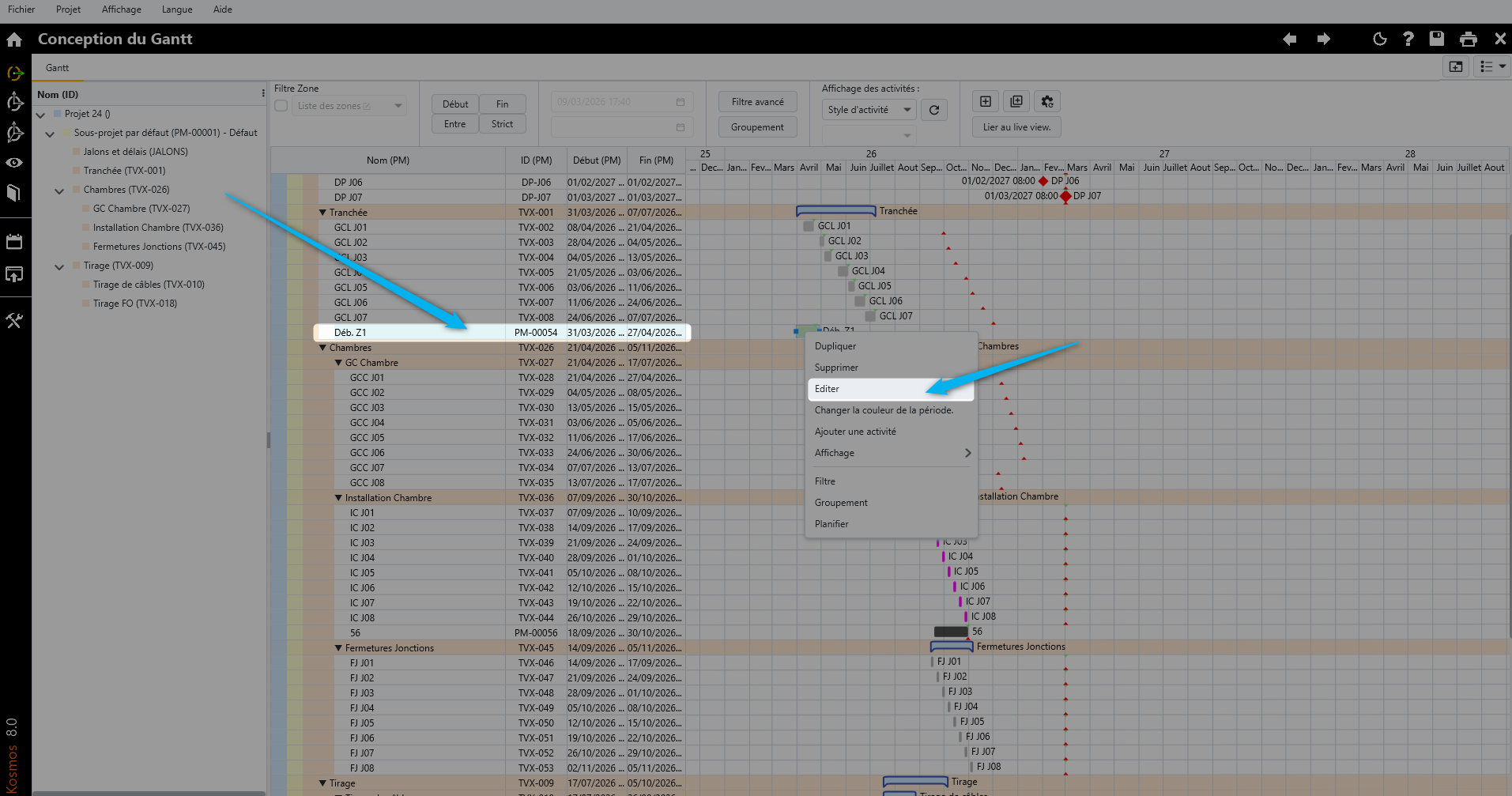Toggle the Filtre Zone checkbox
The image size is (1512, 796).
pos(281,106)
